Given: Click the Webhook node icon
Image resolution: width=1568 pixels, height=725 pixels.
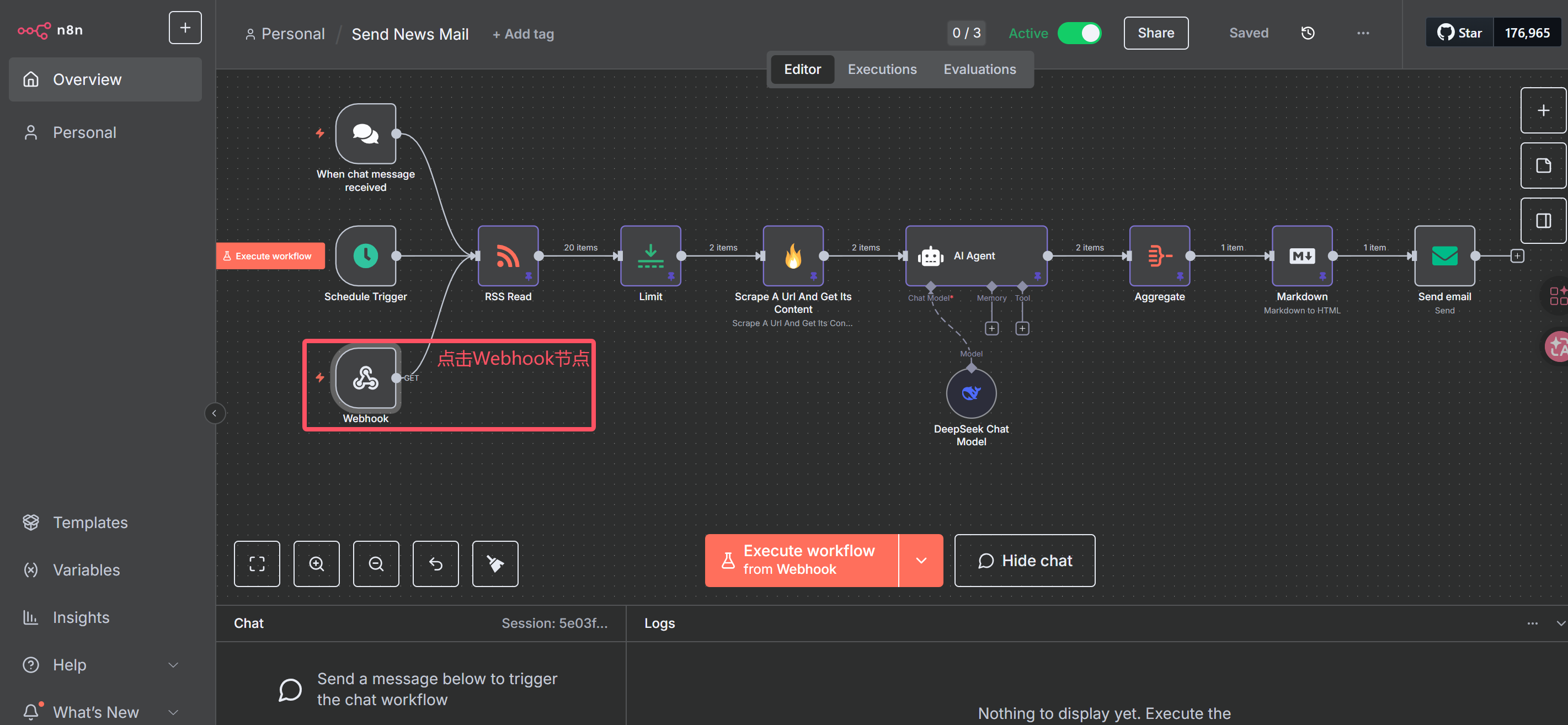Looking at the screenshot, I should pos(365,377).
